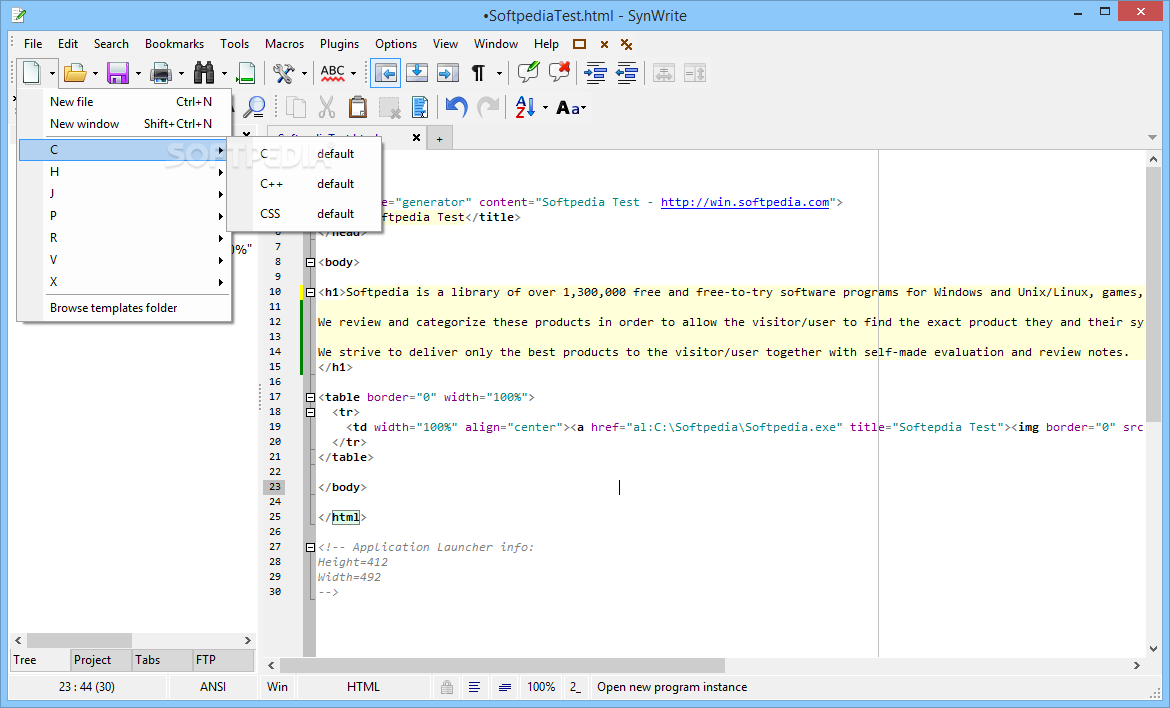Toggle the left panel button

tap(386, 73)
